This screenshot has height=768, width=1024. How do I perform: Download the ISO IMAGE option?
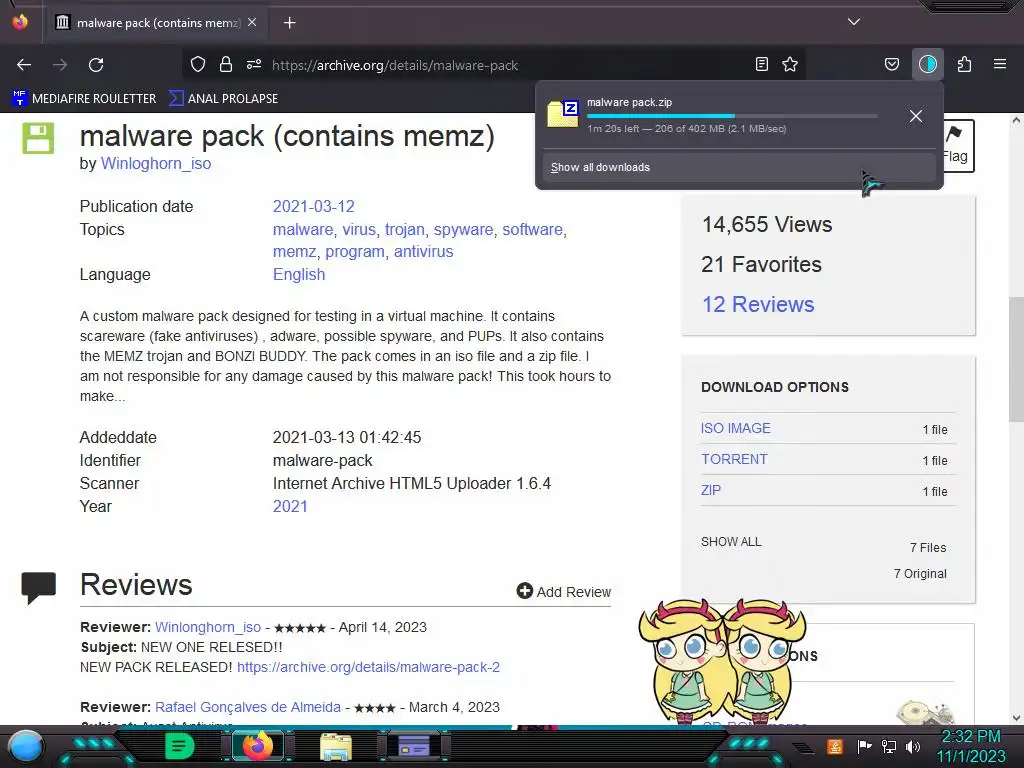735,428
